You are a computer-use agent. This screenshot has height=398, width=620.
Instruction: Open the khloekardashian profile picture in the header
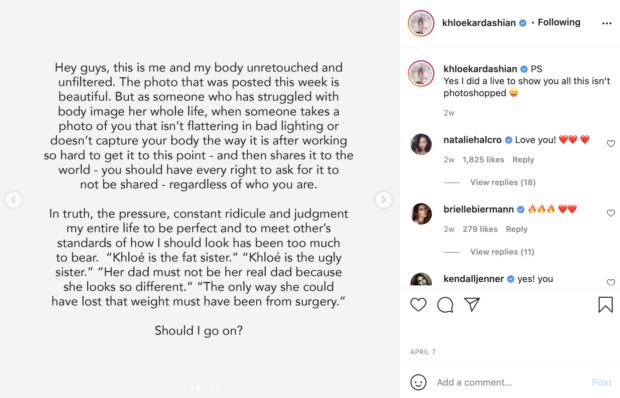tap(421, 23)
